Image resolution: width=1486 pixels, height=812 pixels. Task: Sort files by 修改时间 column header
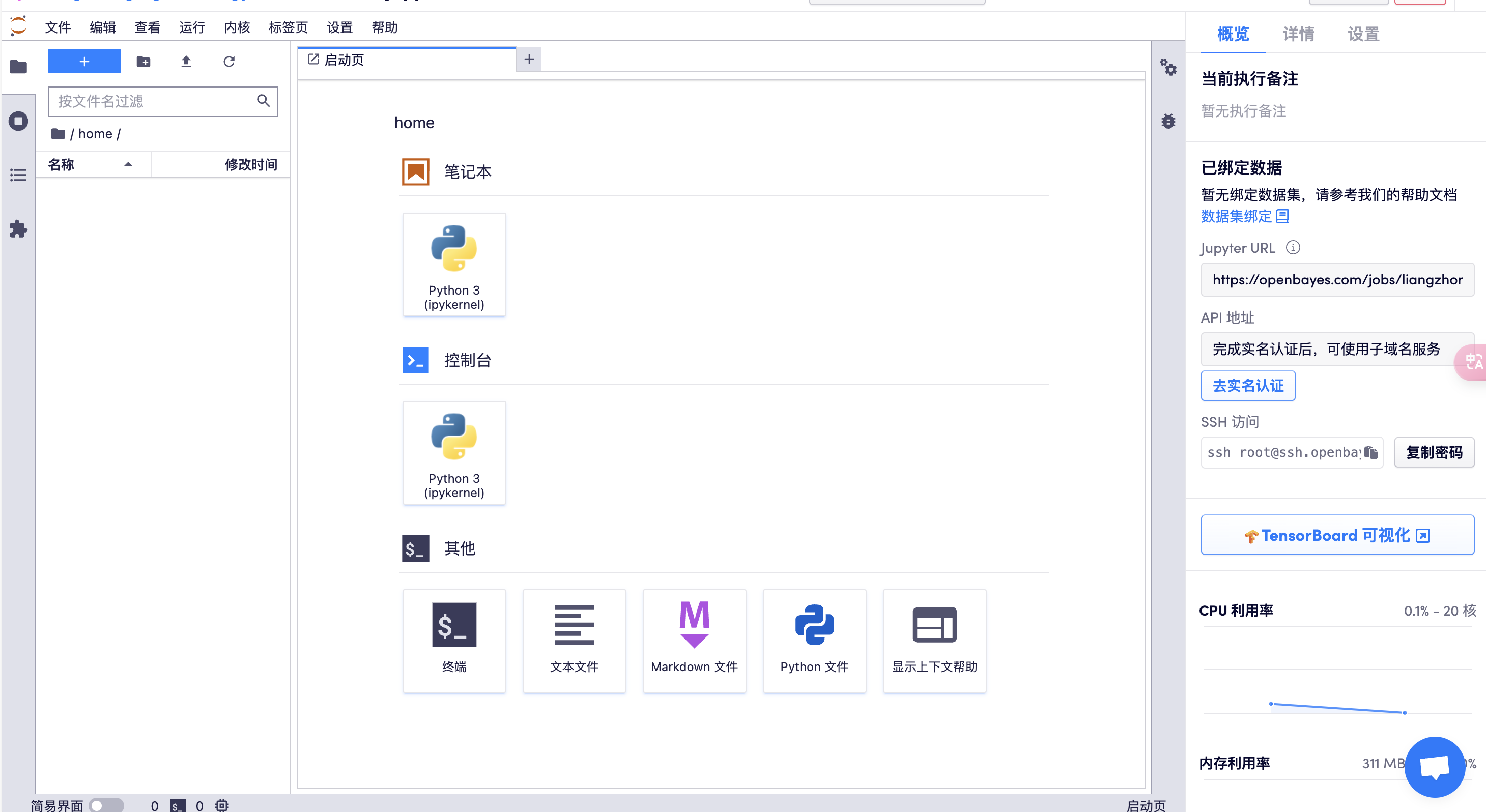(x=250, y=165)
